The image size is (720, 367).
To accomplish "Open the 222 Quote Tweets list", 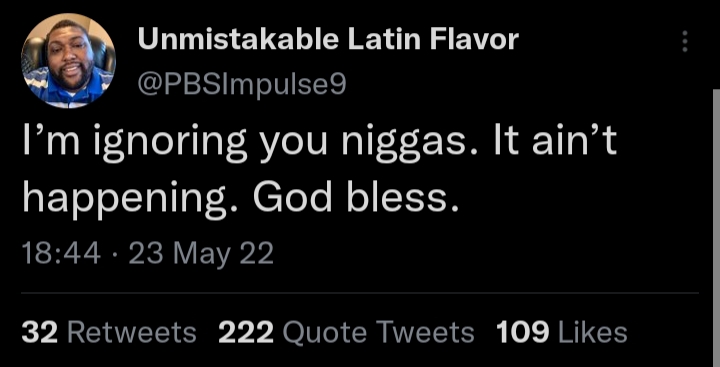I will pyautogui.click(x=346, y=333).
